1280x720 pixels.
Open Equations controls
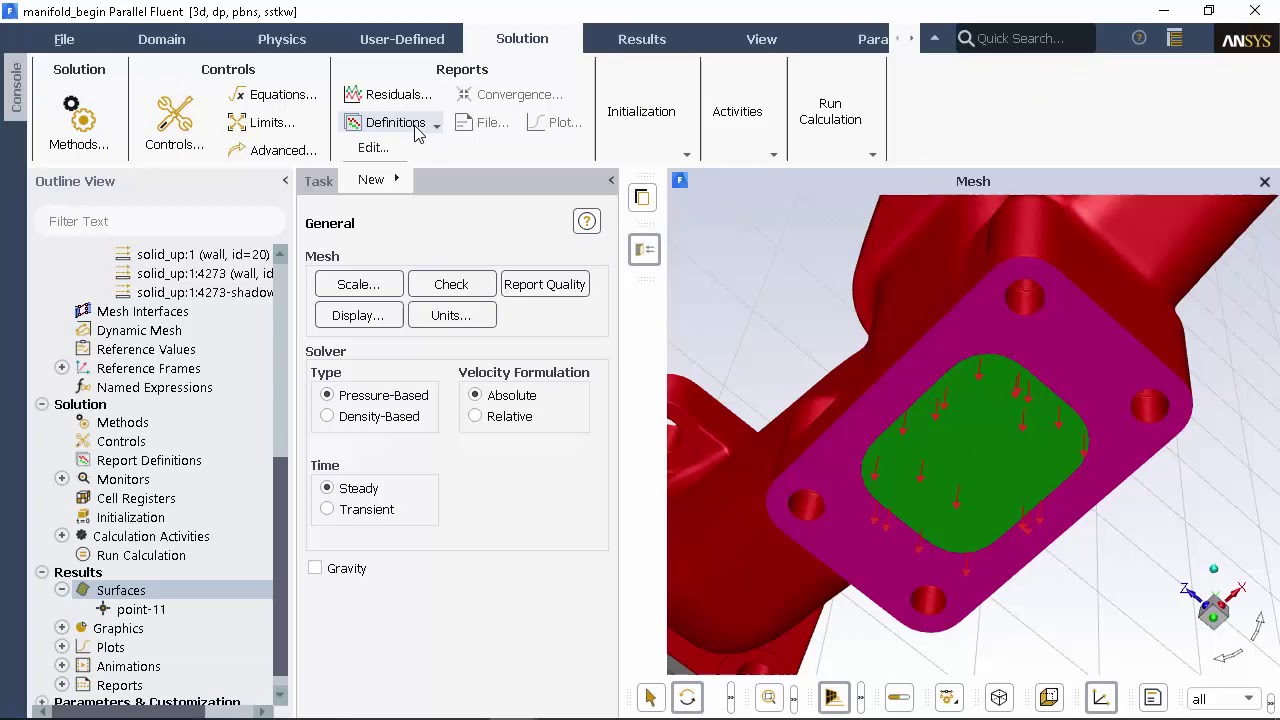272,94
